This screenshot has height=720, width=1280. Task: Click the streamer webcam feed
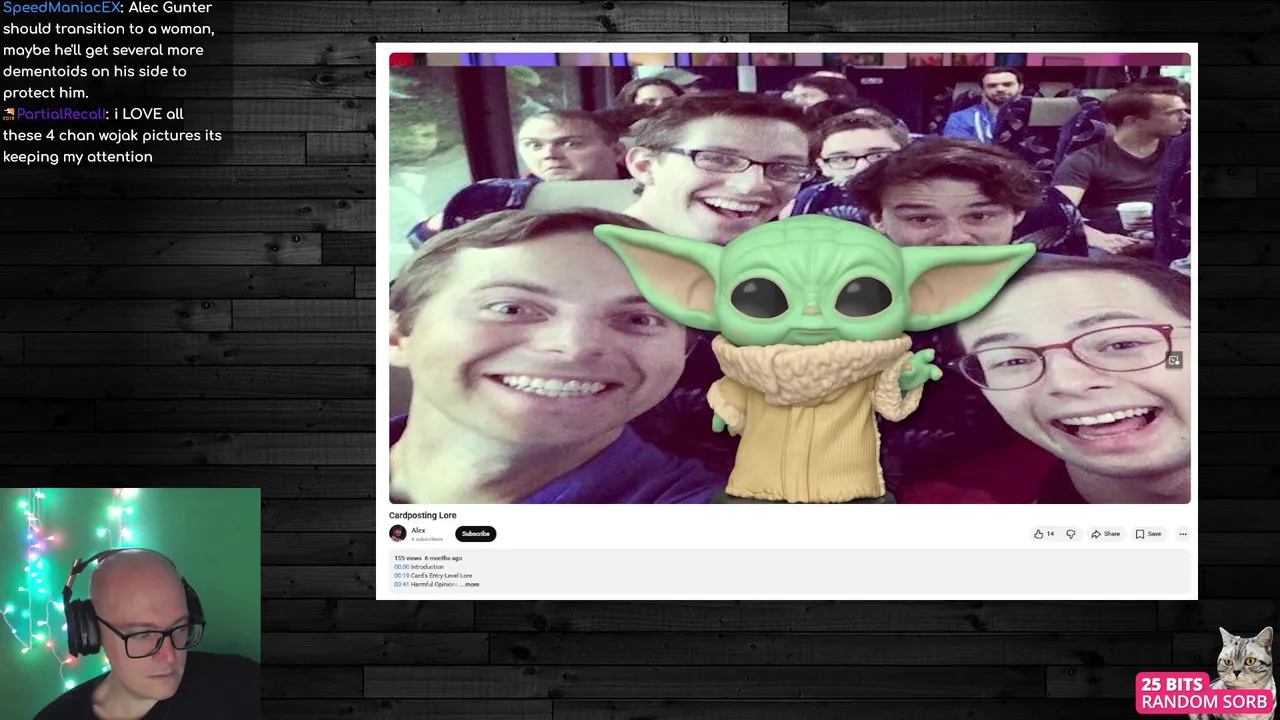(x=130, y=604)
